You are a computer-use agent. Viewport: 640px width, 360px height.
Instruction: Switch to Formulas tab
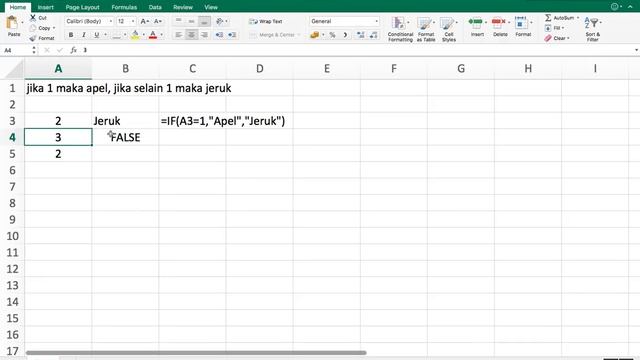pyautogui.click(x=124, y=7)
